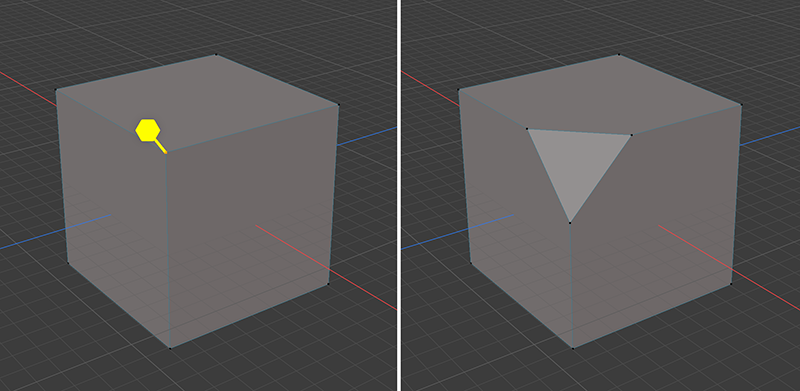Select the bottom front vertex of the left cube
Screen dimensions: 800x391
click(x=170, y=348)
